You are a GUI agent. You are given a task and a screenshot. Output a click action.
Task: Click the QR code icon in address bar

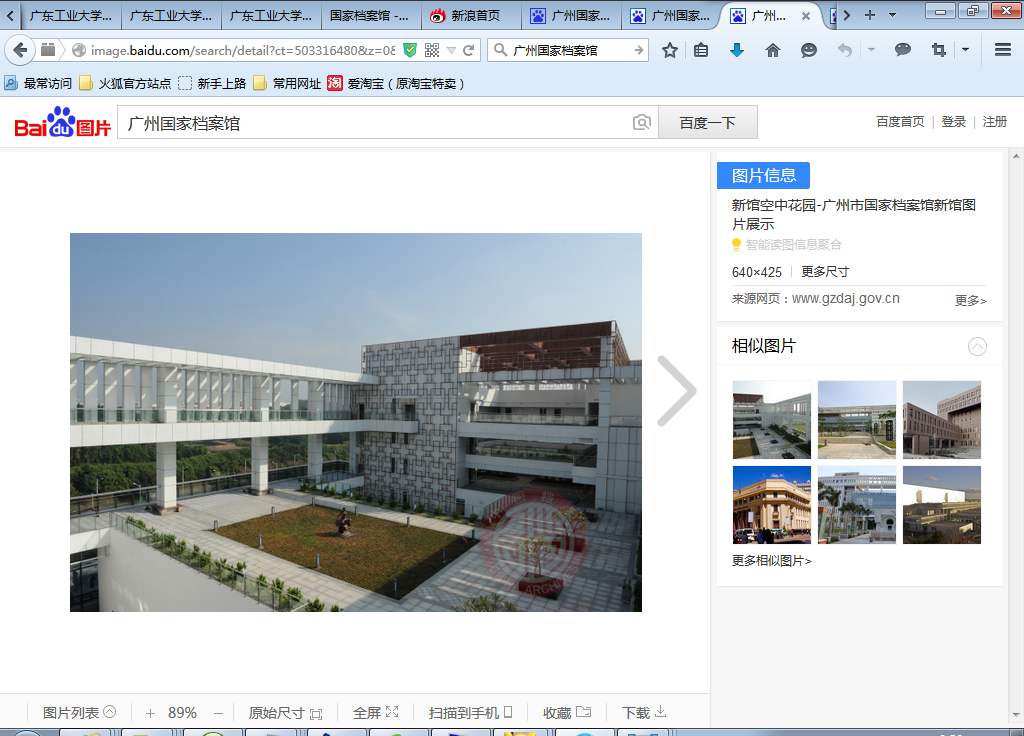pyautogui.click(x=432, y=50)
